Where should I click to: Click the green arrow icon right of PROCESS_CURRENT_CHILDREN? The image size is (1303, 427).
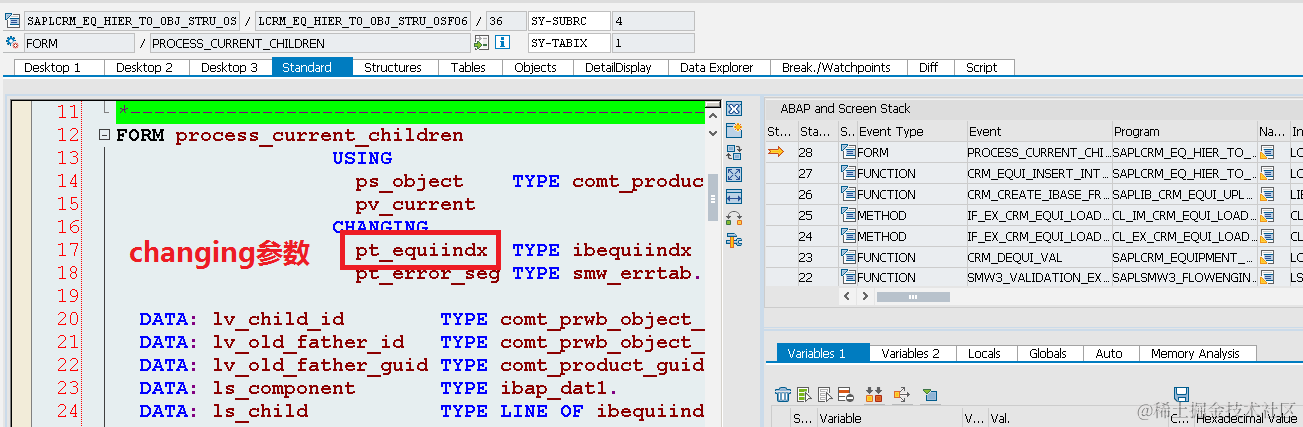point(481,43)
